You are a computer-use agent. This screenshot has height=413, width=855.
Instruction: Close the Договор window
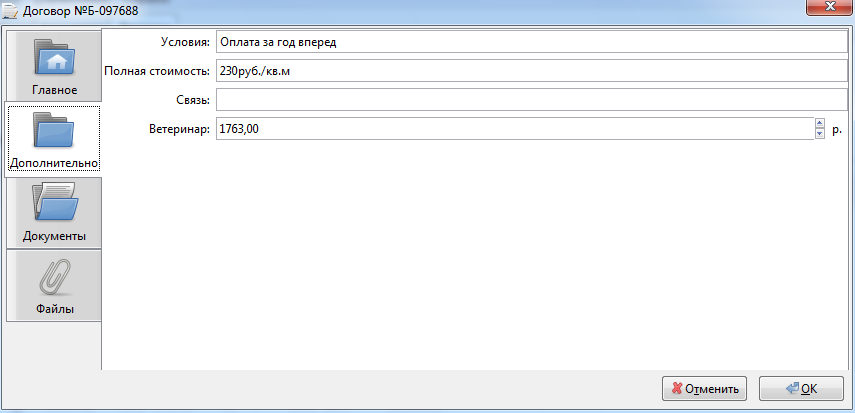point(830,7)
